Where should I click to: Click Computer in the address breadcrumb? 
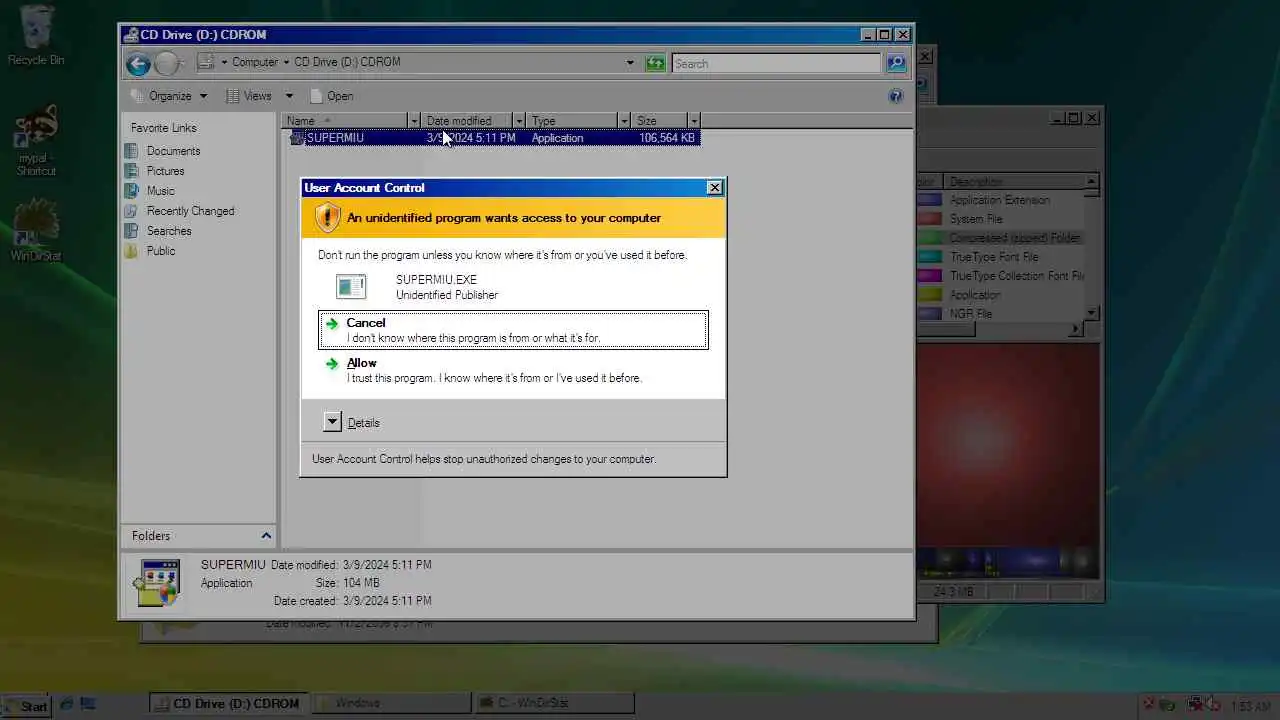point(255,62)
